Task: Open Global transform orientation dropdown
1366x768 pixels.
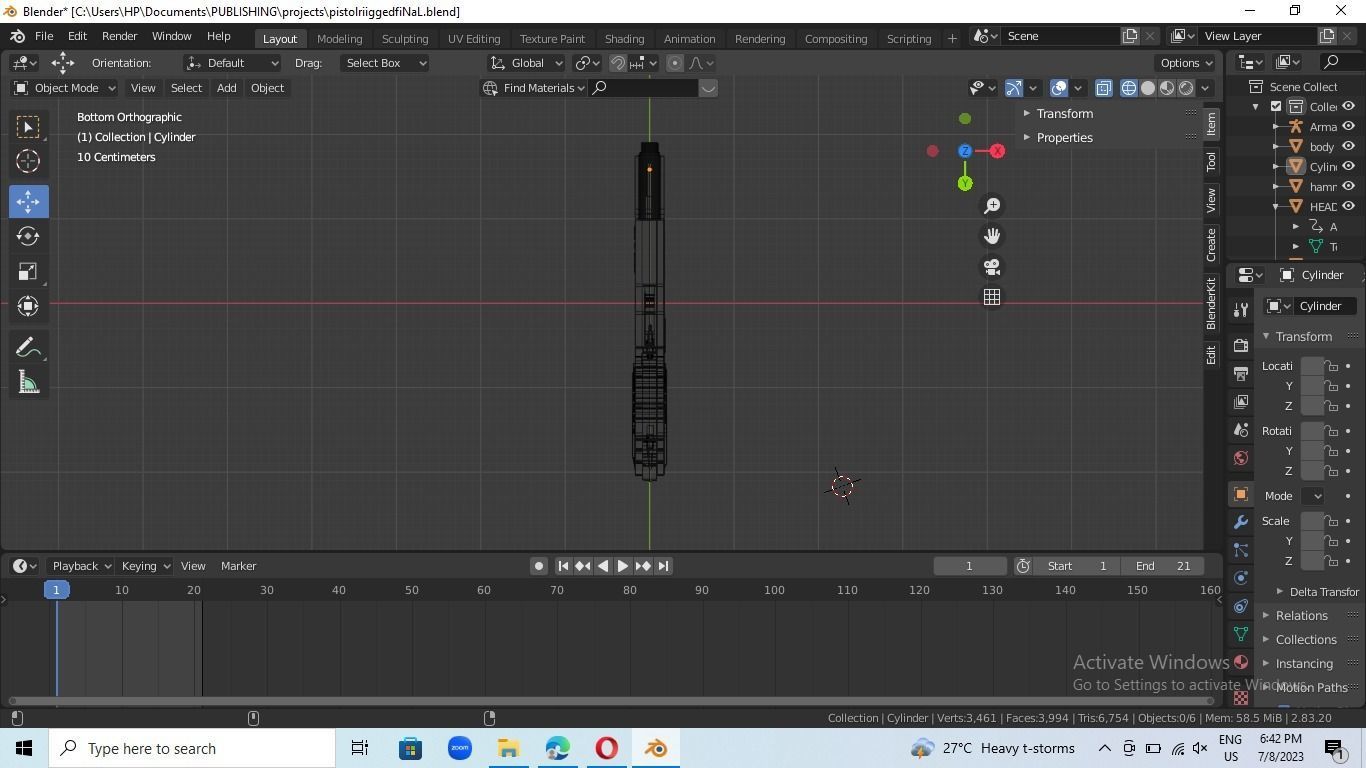Action: click(526, 63)
